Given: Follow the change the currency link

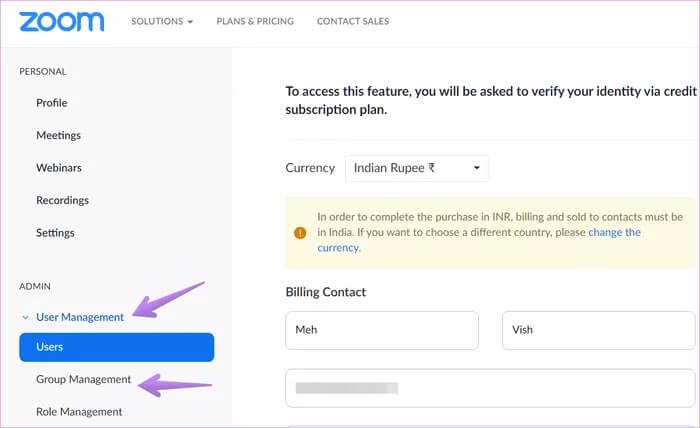Looking at the screenshot, I should tap(614, 232).
